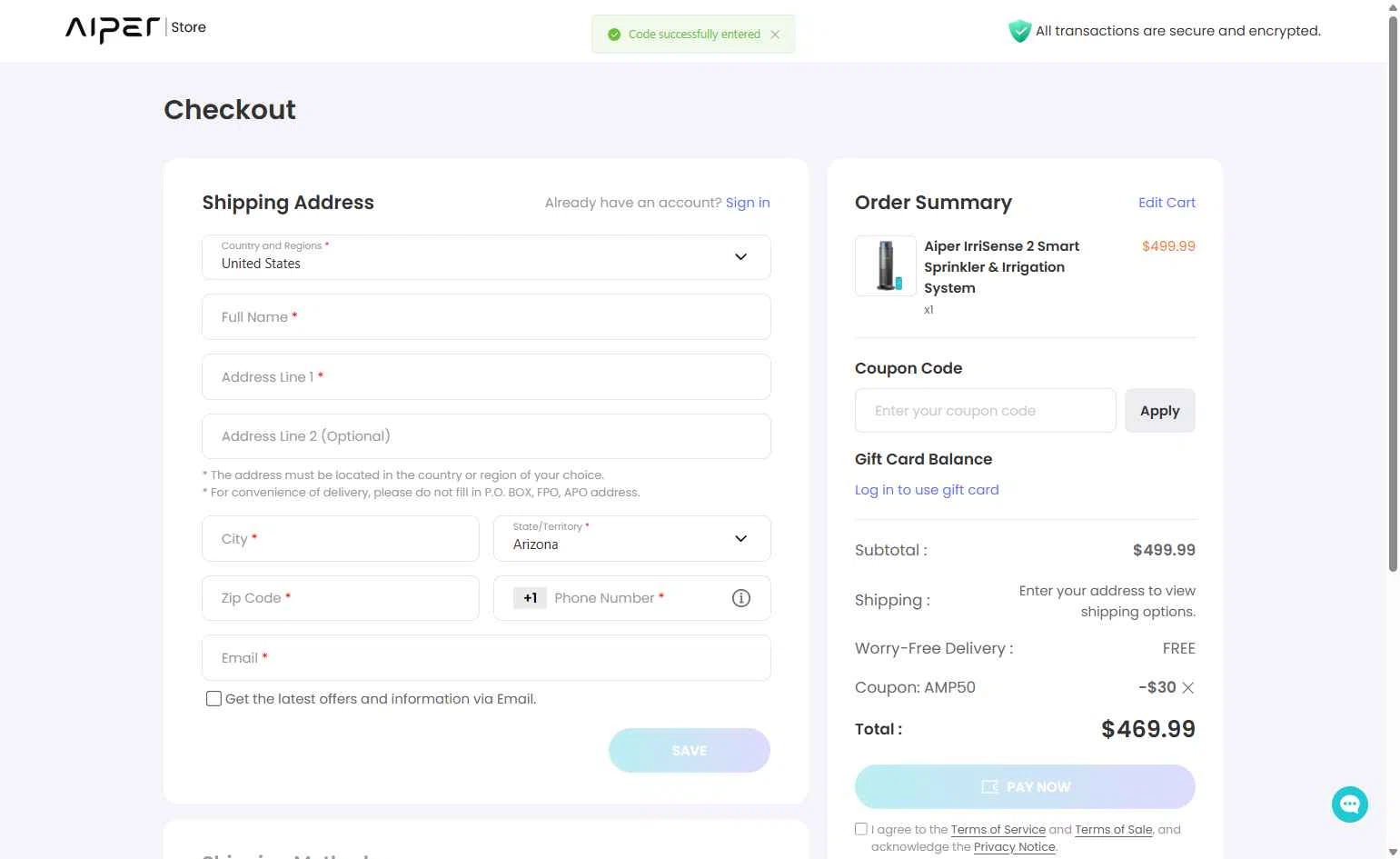This screenshot has width=1400, height=859.
Task: Open the Edit Cart link
Action: coord(1167,203)
